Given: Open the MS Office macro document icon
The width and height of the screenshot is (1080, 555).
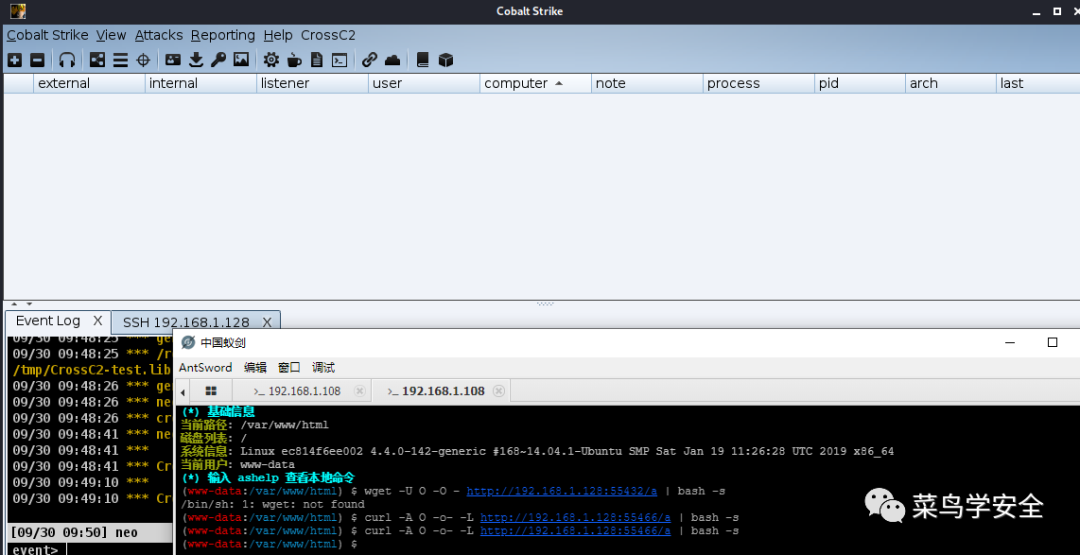Looking at the screenshot, I should point(316,60).
